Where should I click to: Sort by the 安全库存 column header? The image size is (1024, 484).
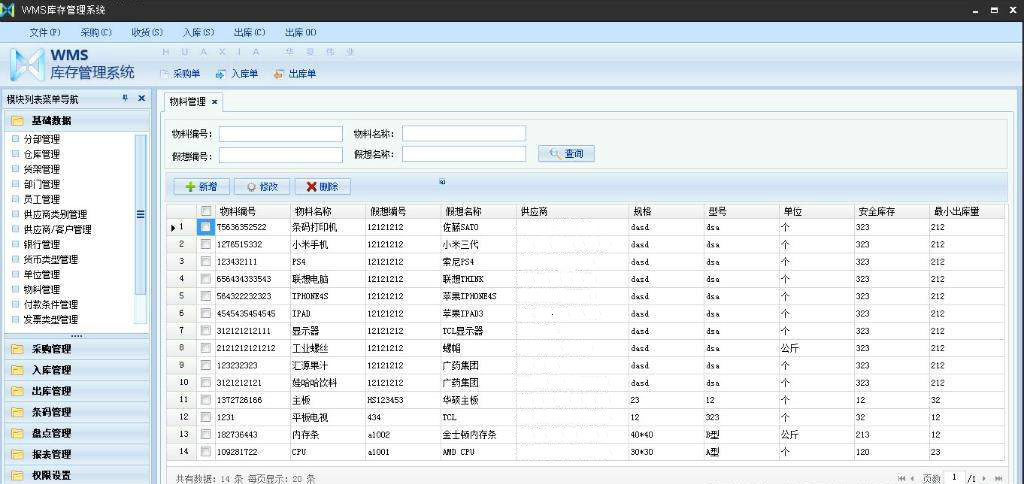pyautogui.click(x=891, y=212)
